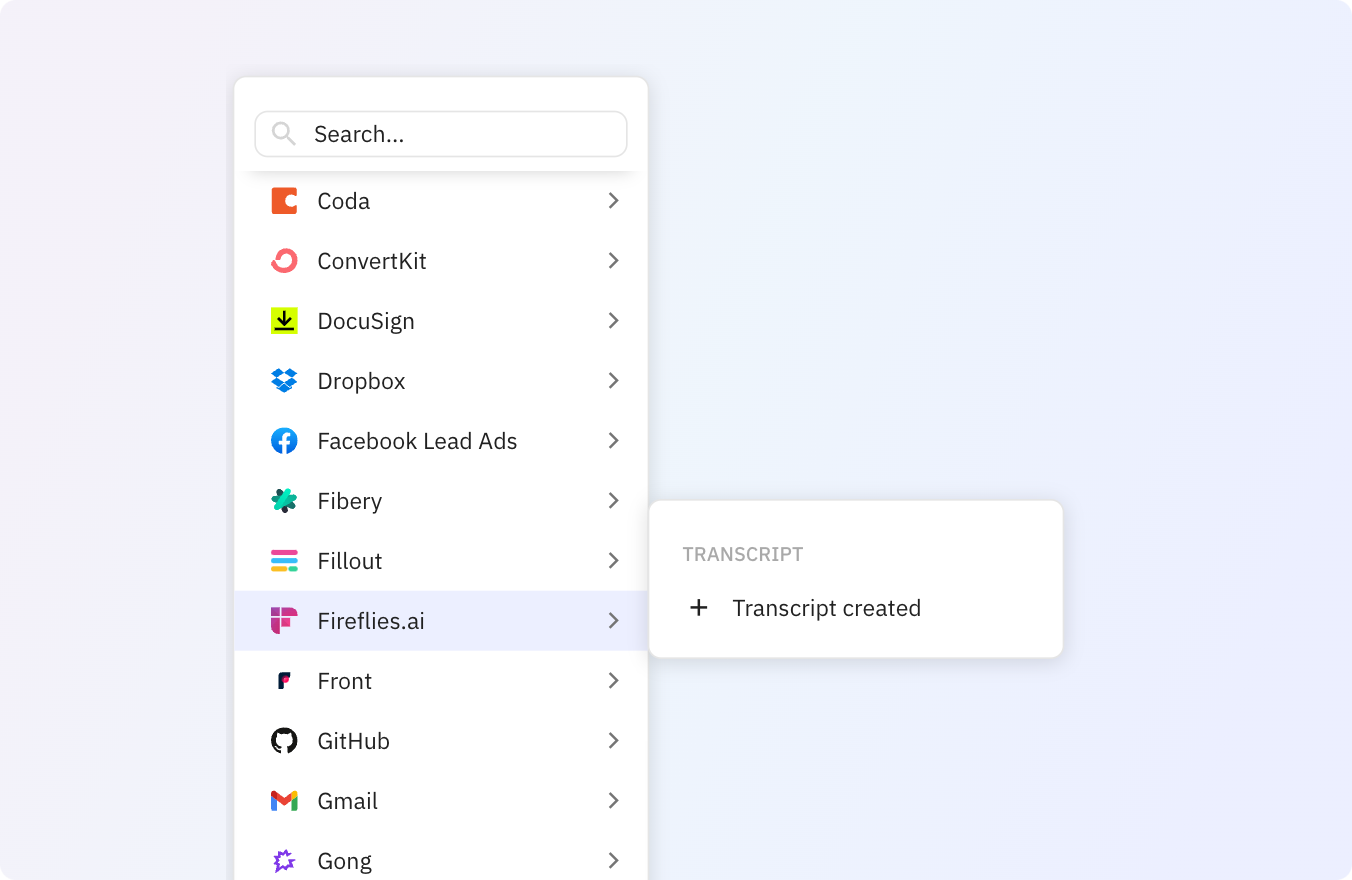
Task: Expand the Facebook Lead Ads chevron
Action: point(614,441)
